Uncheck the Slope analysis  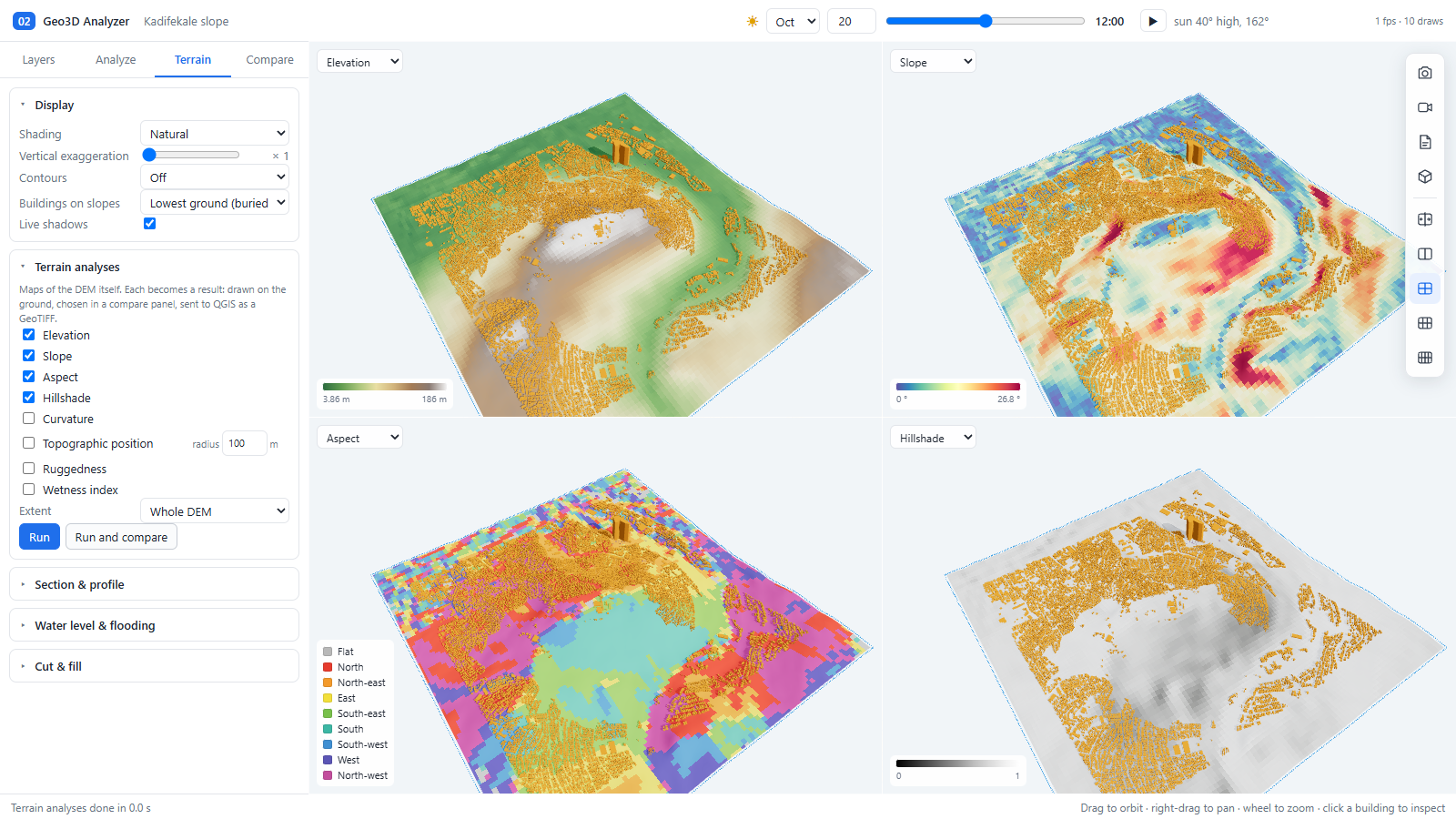pos(29,356)
